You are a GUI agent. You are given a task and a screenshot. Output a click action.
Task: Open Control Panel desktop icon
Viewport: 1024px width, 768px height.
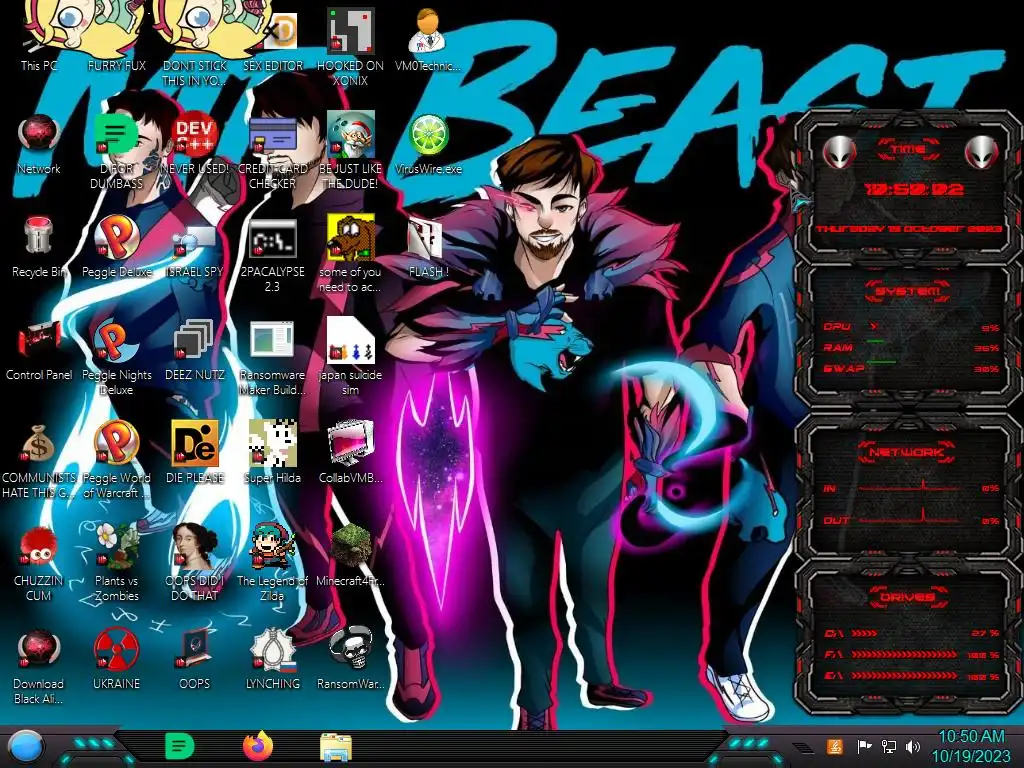tap(39, 350)
